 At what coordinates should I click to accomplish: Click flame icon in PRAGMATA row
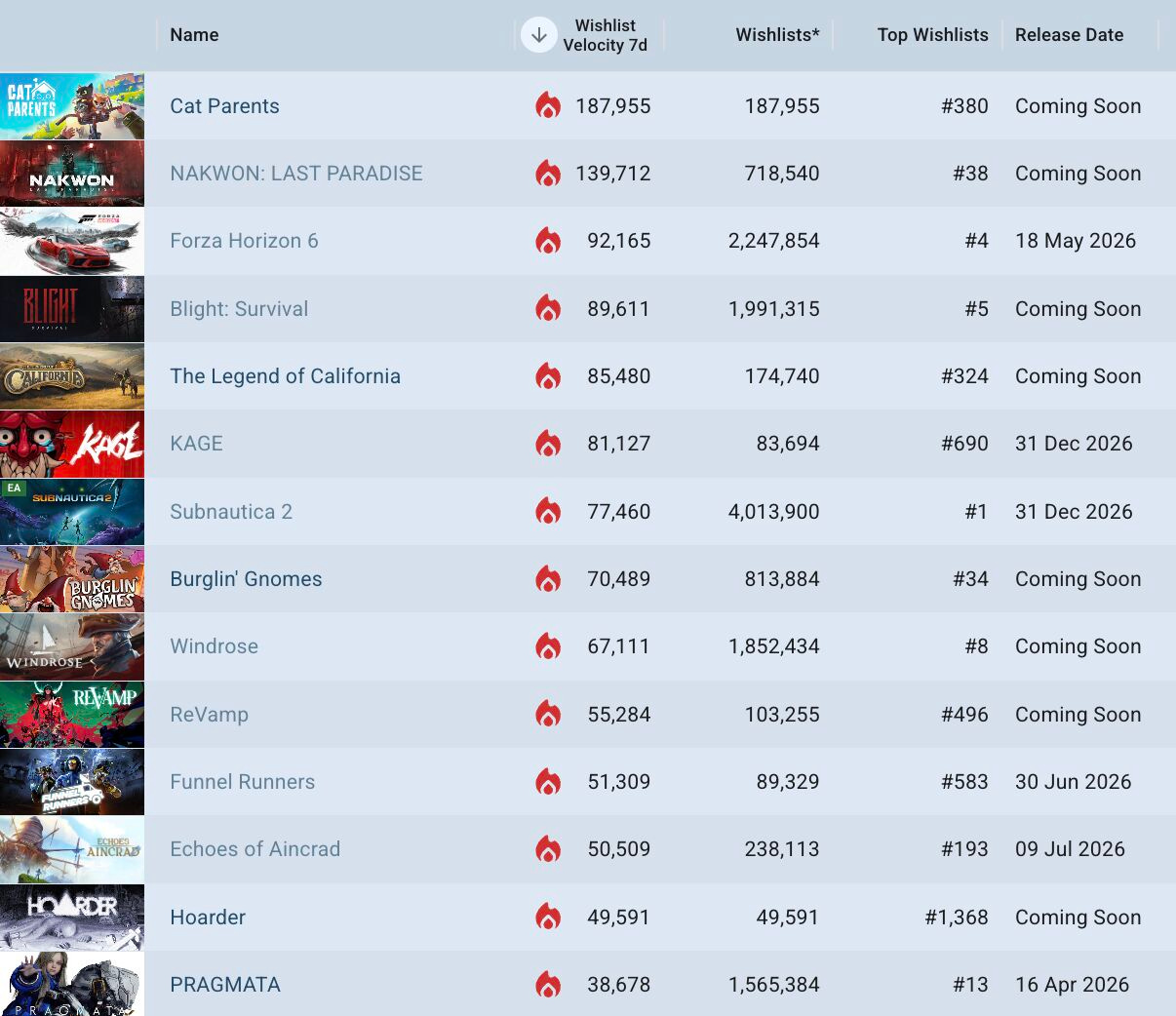(548, 984)
